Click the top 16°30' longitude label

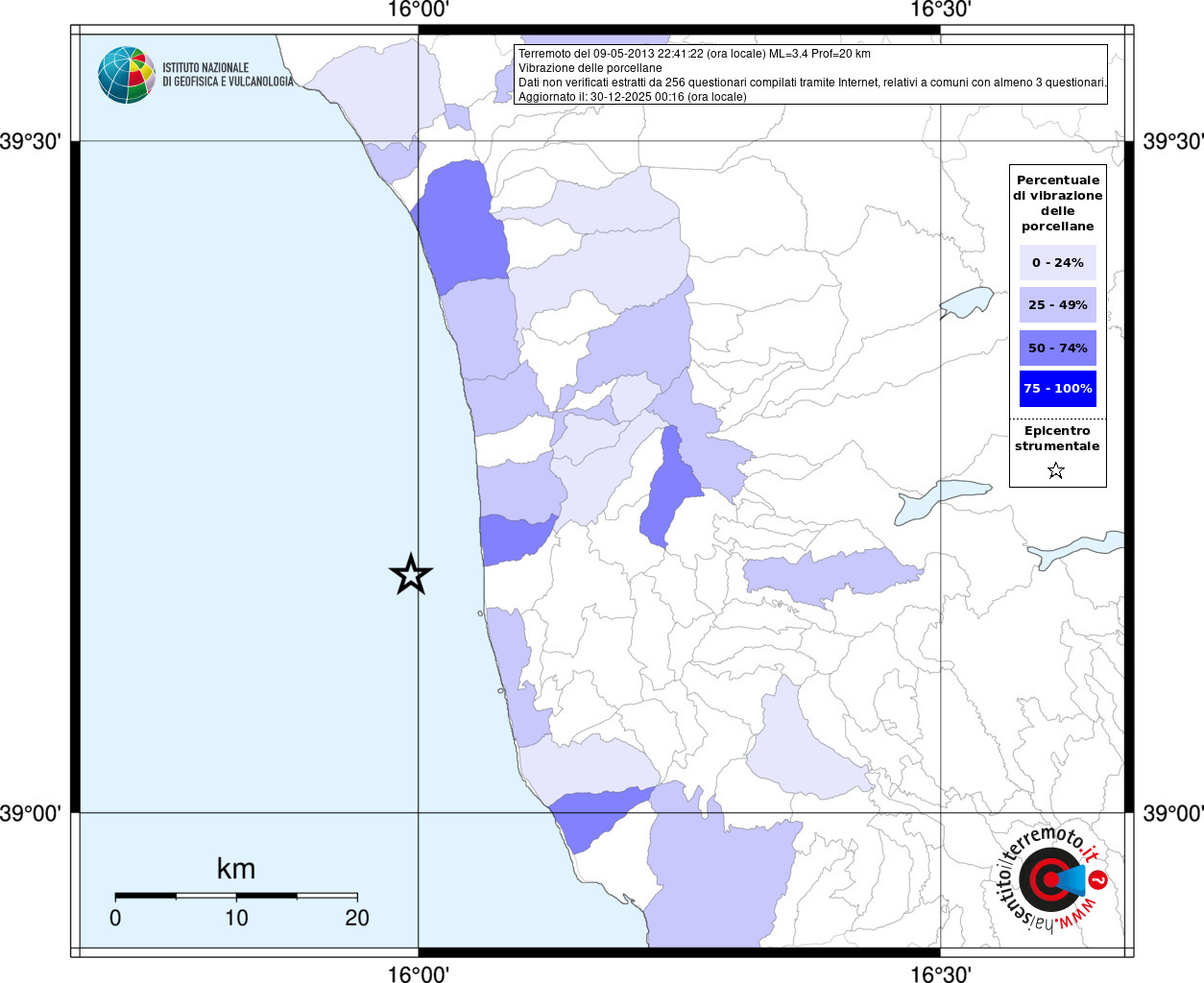tap(940, 11)
